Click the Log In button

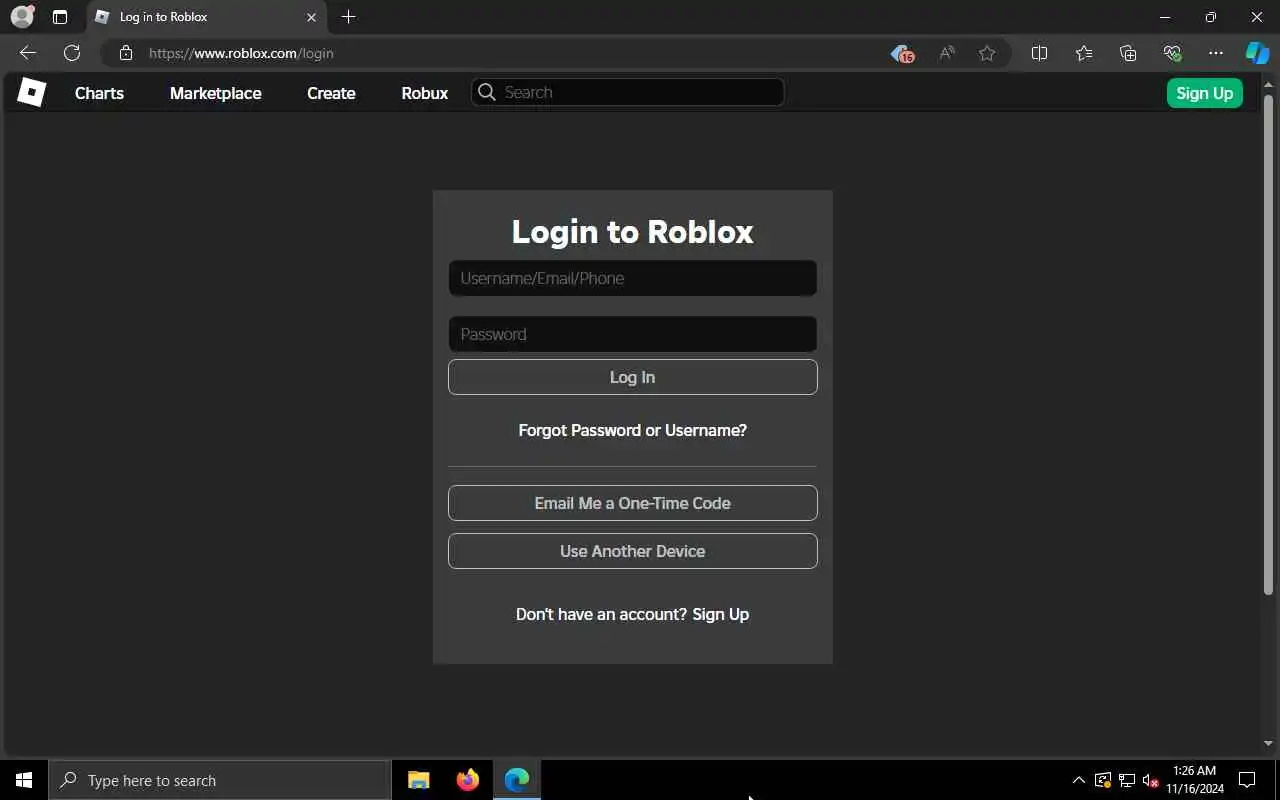632,377
